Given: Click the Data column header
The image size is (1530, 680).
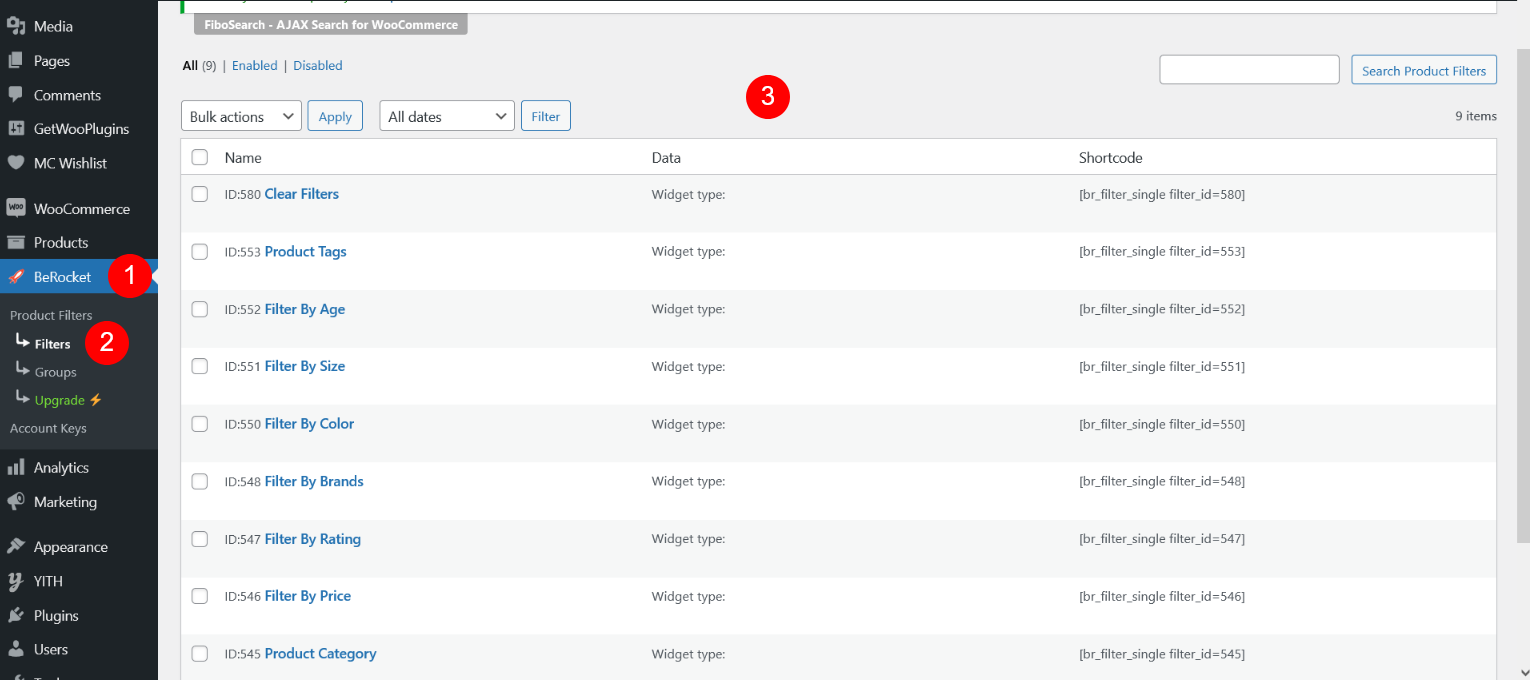Looking at the screenshot, I should pyautogui.click(x=666, y=157).
